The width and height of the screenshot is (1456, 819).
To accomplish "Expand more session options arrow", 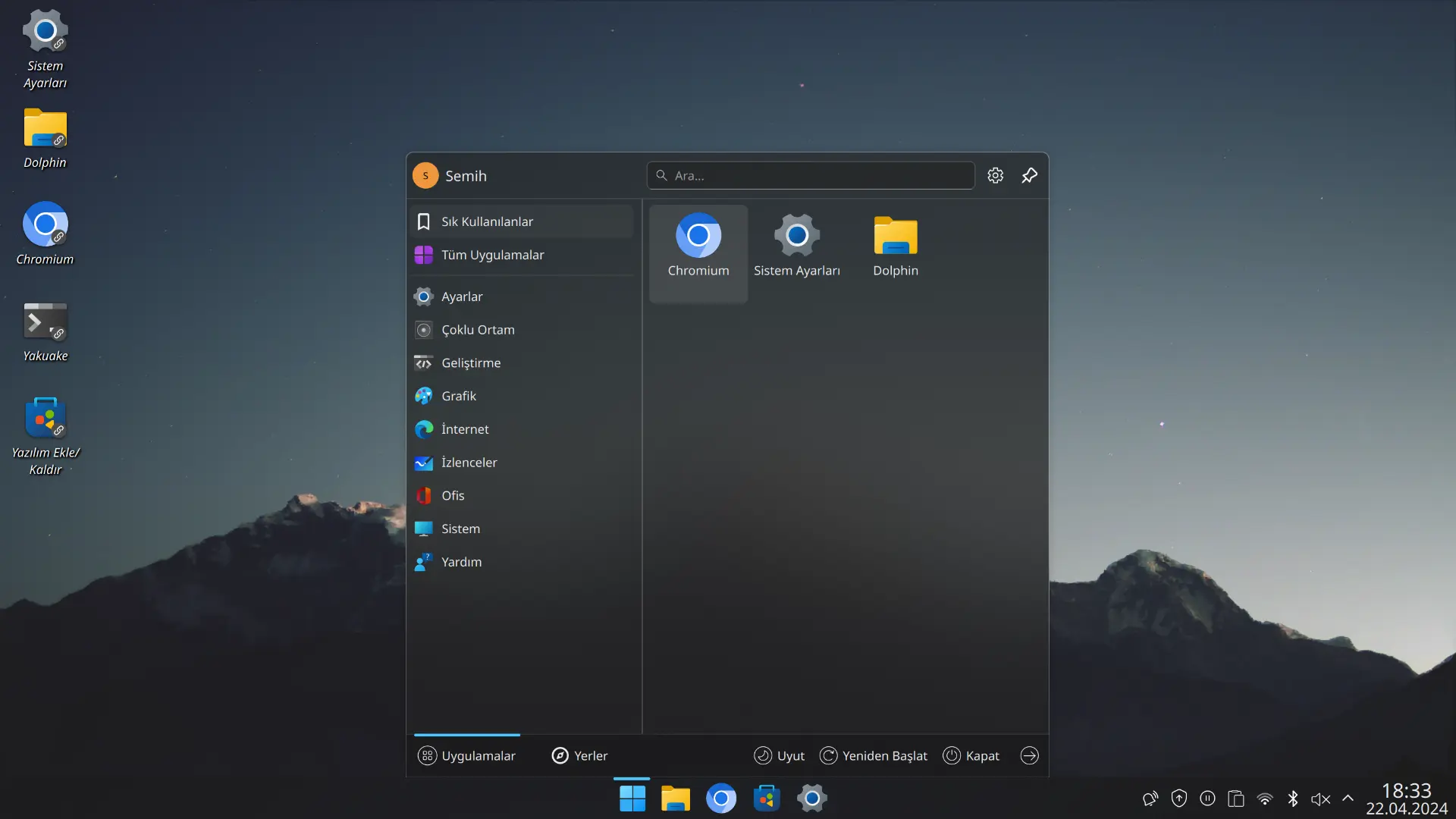I will coord(1029,756).
